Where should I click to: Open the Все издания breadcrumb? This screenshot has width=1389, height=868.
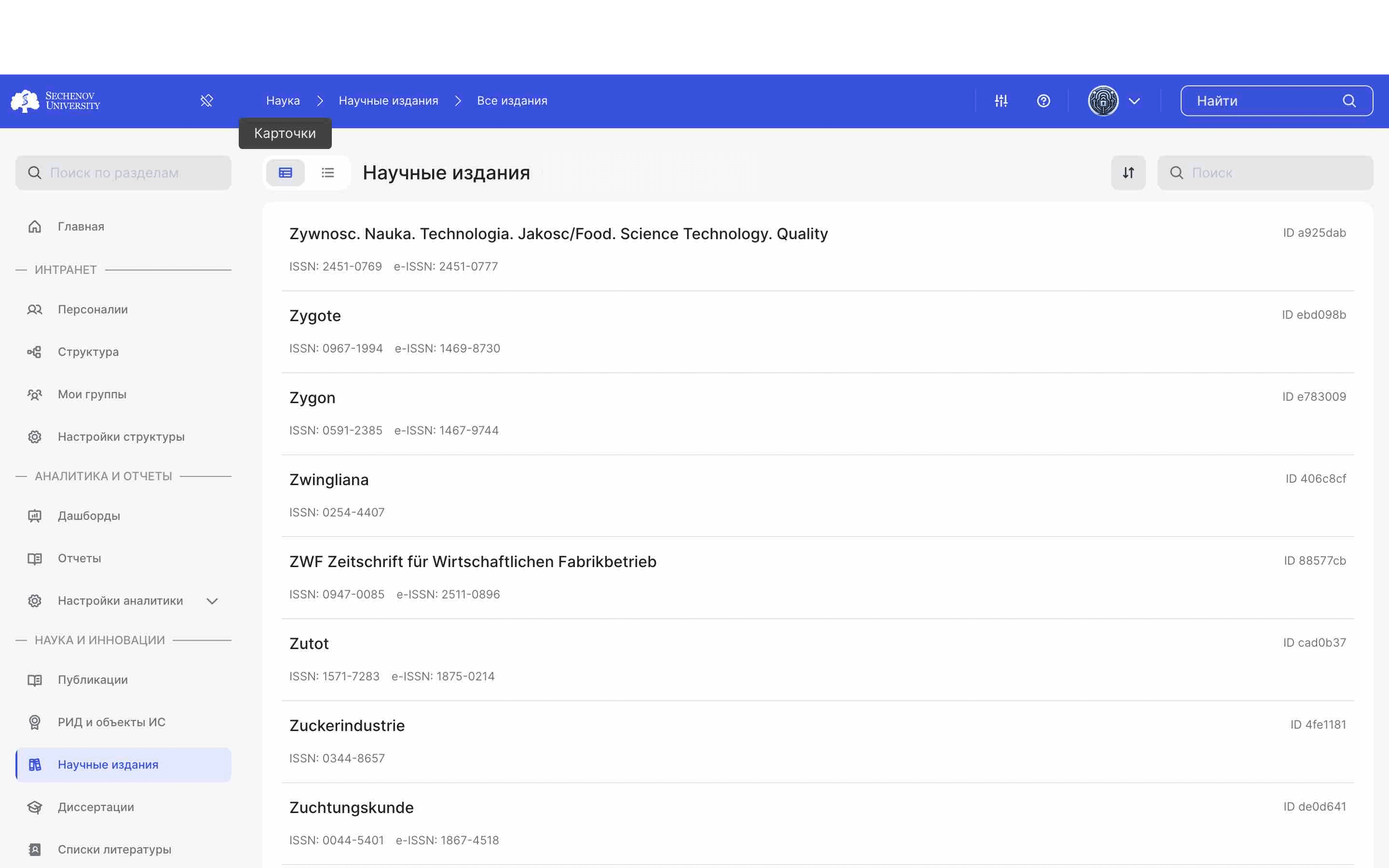tap(512, 101)
